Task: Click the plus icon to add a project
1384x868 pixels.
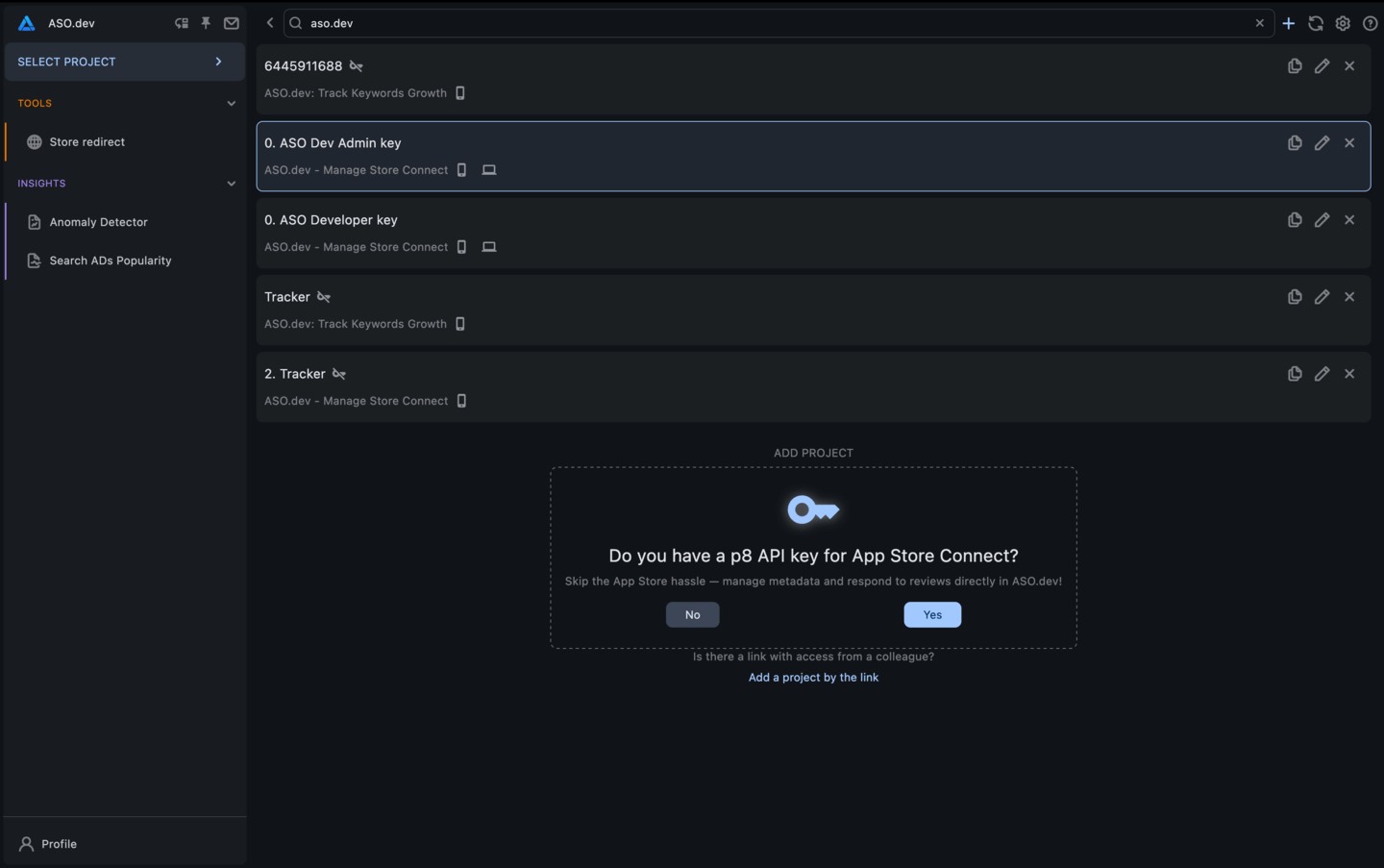Action: click(1289, 22)
